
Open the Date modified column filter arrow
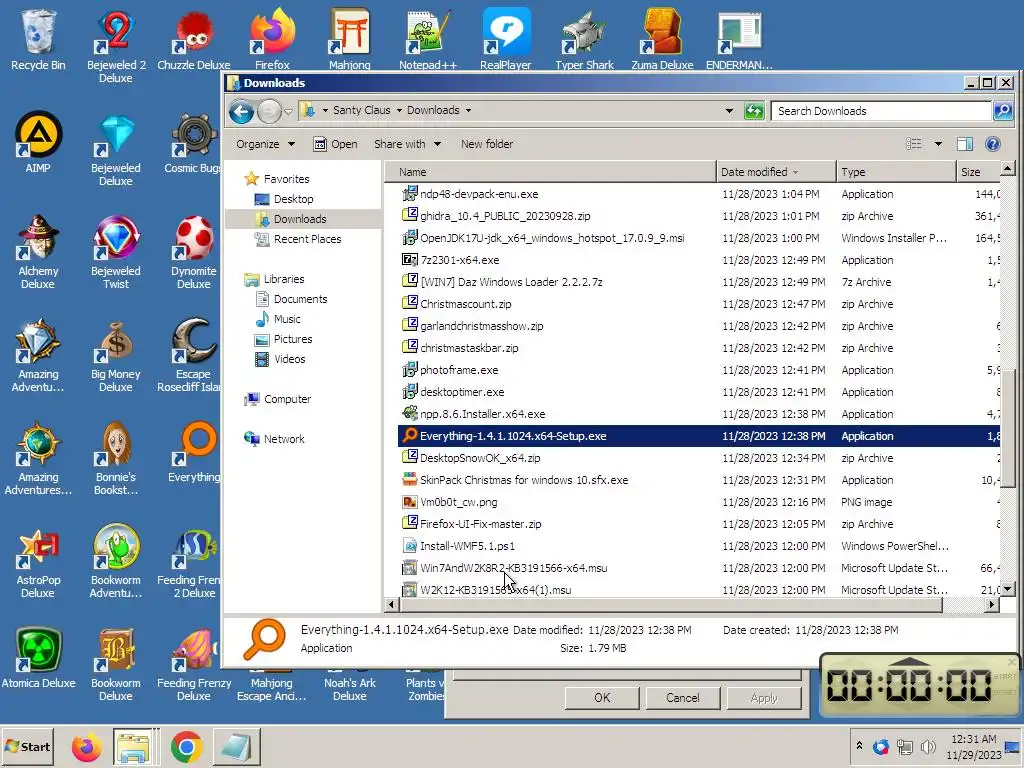(795, 172)
